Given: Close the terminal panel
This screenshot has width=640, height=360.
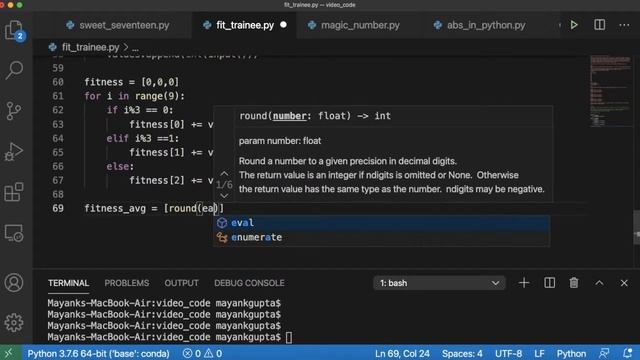Looking at the screenshot, I should click(624, 282).
